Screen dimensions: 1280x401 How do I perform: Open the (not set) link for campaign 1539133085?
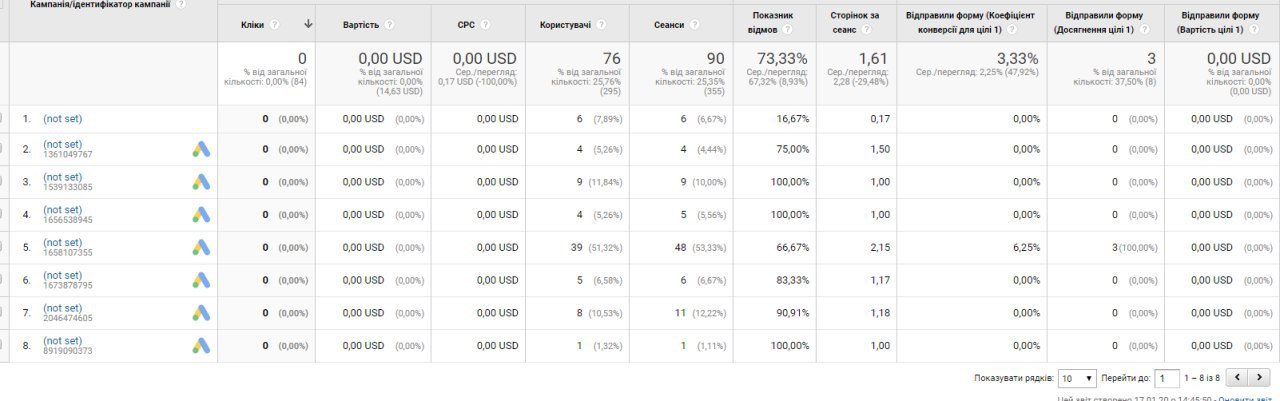62,177
